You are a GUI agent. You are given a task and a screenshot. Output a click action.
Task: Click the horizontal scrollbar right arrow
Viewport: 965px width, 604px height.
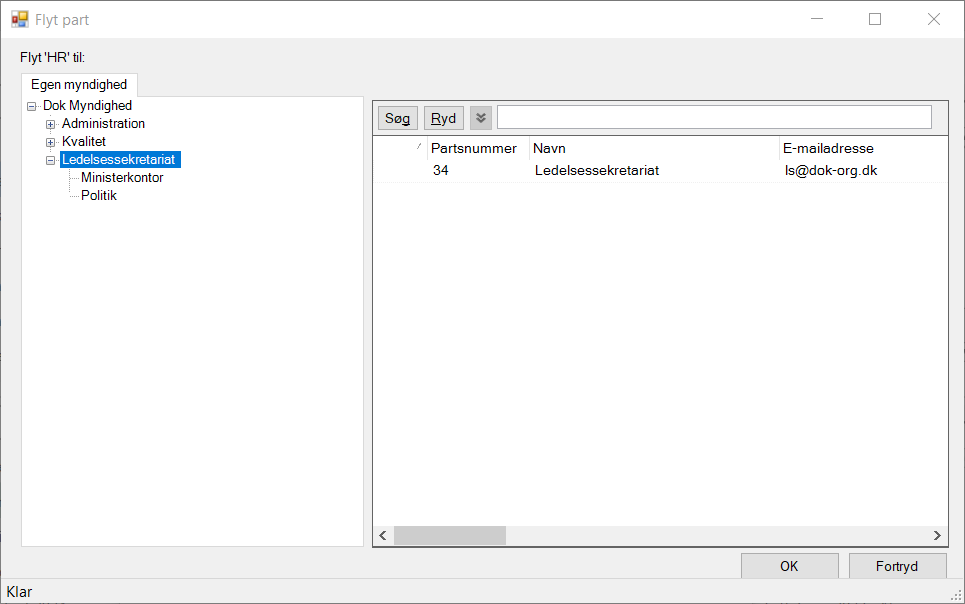coord(937,536)
